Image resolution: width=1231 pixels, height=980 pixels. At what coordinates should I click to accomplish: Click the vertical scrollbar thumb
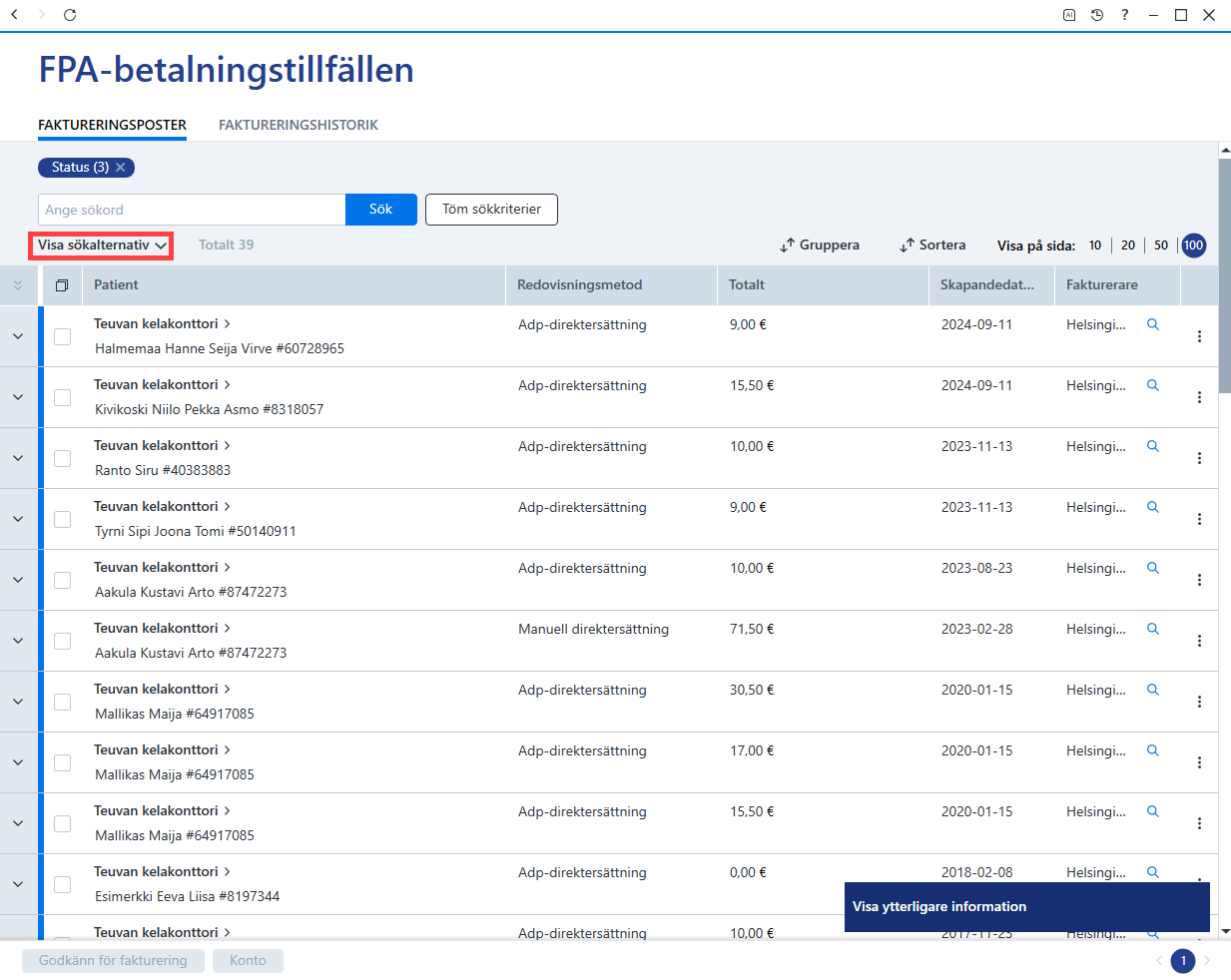[x=1225, y=275]
